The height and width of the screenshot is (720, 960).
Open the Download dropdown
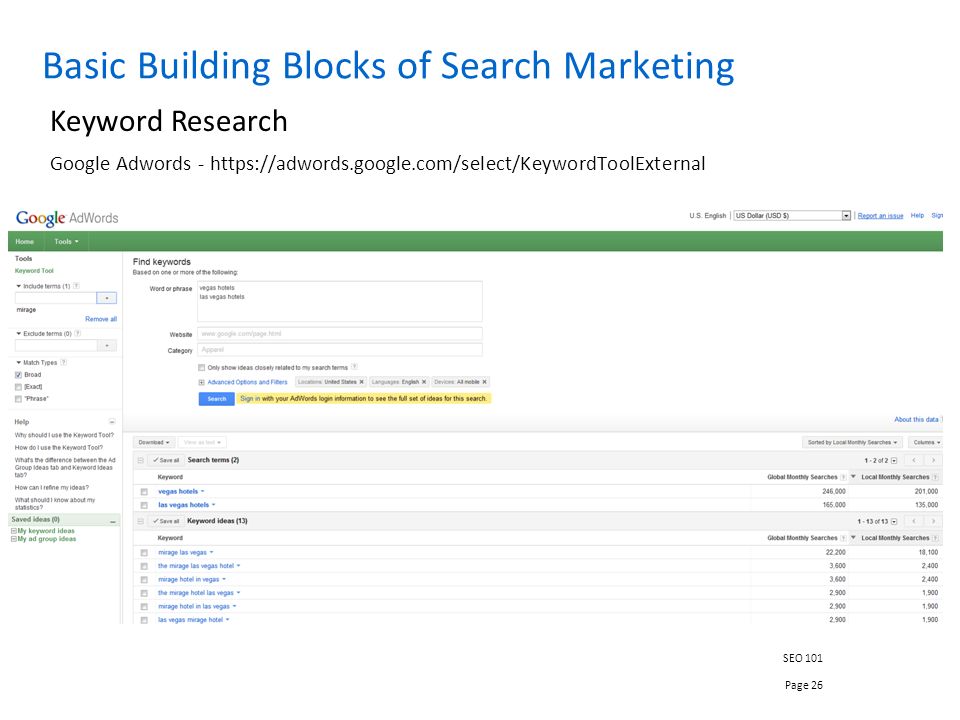pos(154,442)
